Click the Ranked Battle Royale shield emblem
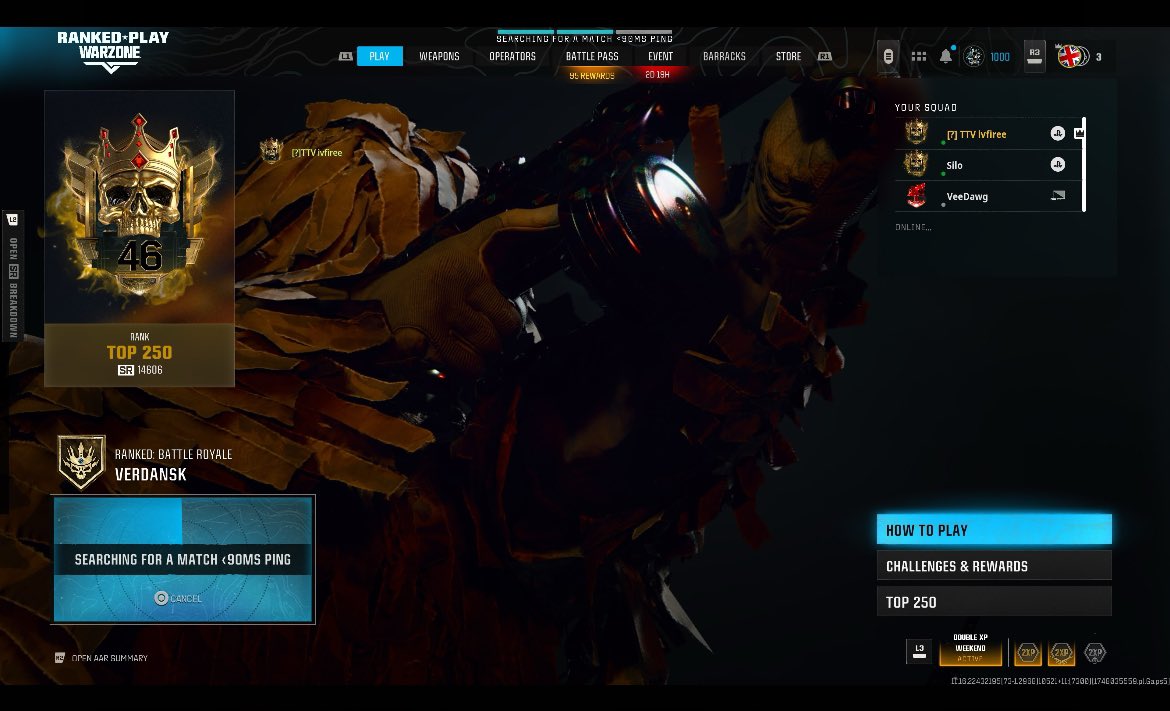This screenshot has height=711, width=1170. [81, 463]
